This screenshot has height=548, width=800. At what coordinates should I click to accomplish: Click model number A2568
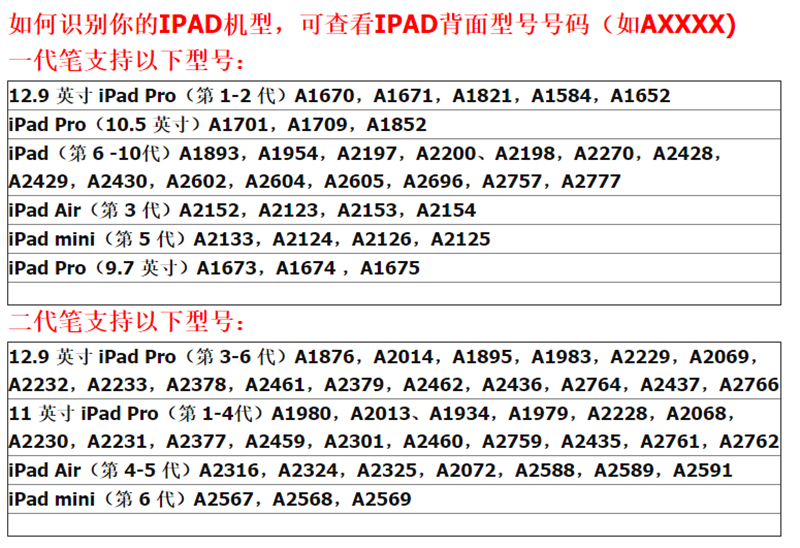coord(303,499)
